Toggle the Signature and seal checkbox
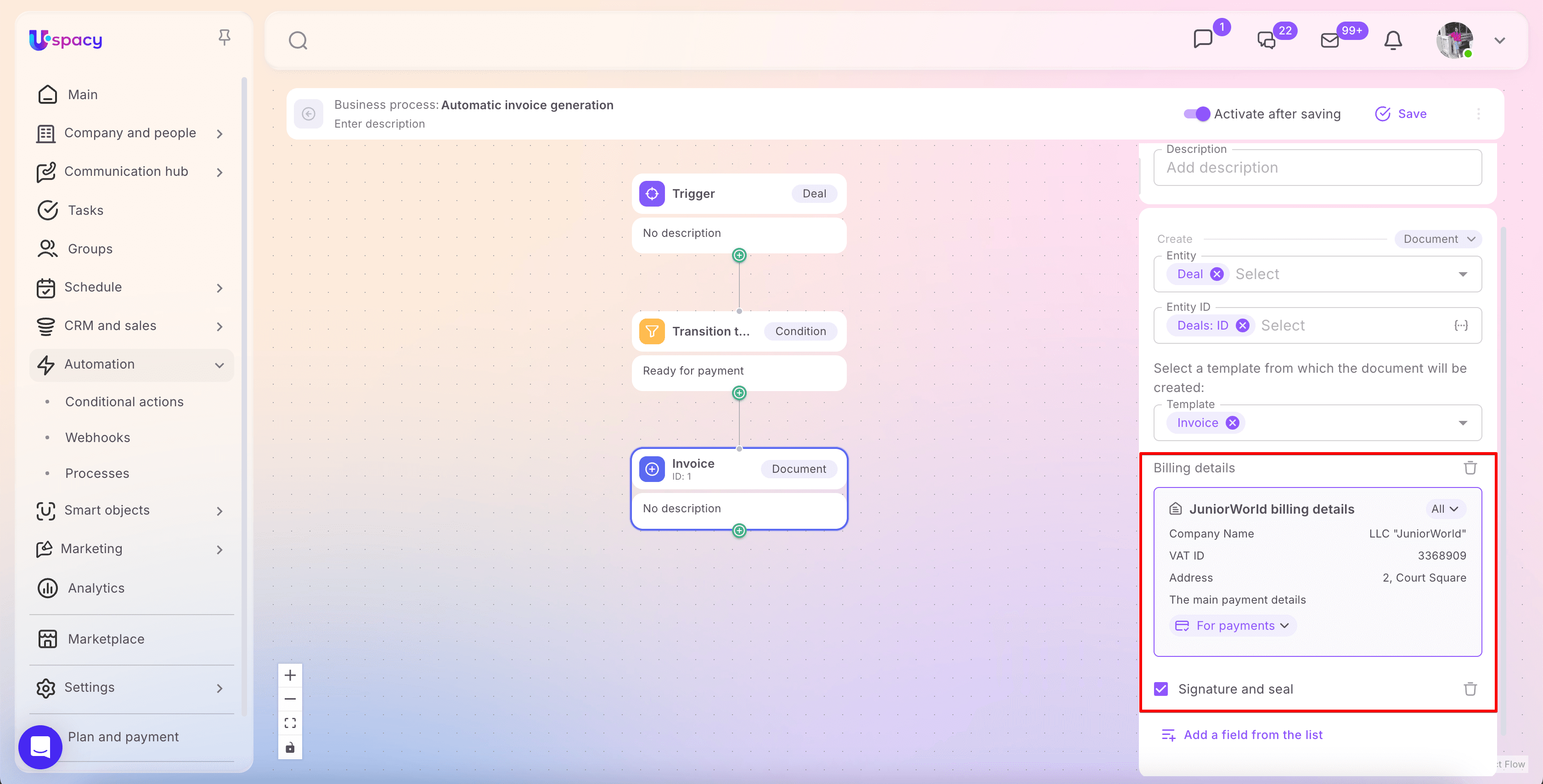The height and width of the screenshot is (784, 1543). [x=1161, y=689]
